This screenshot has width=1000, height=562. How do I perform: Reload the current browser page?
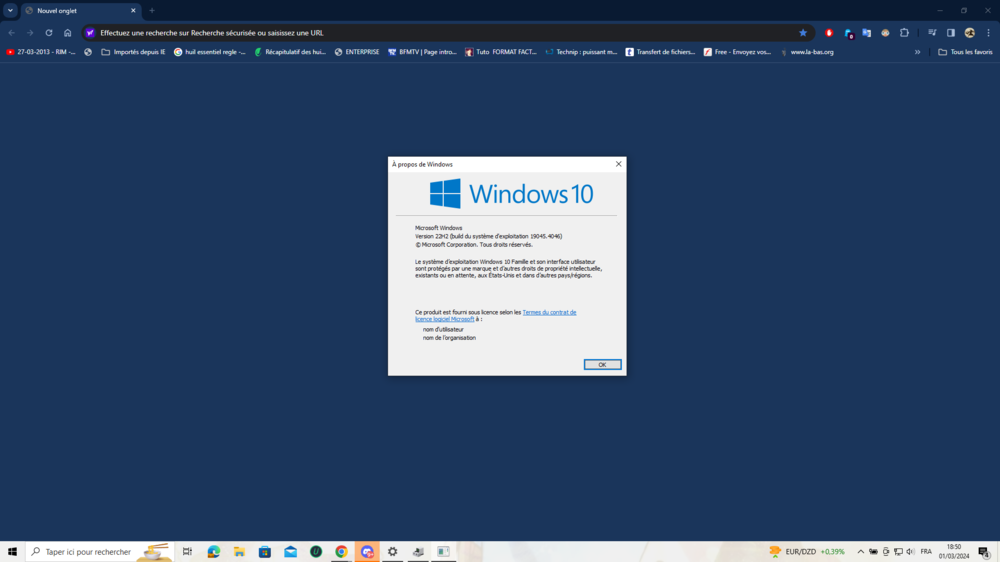click(48, 33)
